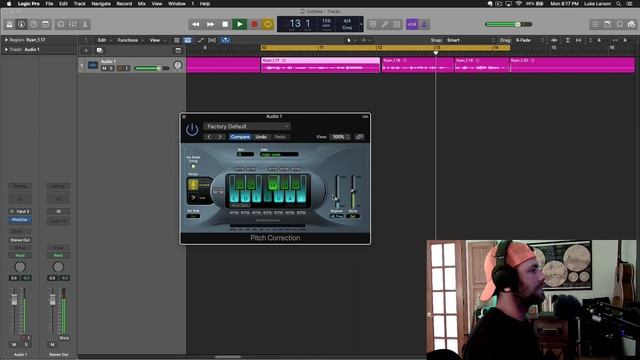Open the List Editors button
Viewport: 640px width, 360px height.
coord(596,24)
